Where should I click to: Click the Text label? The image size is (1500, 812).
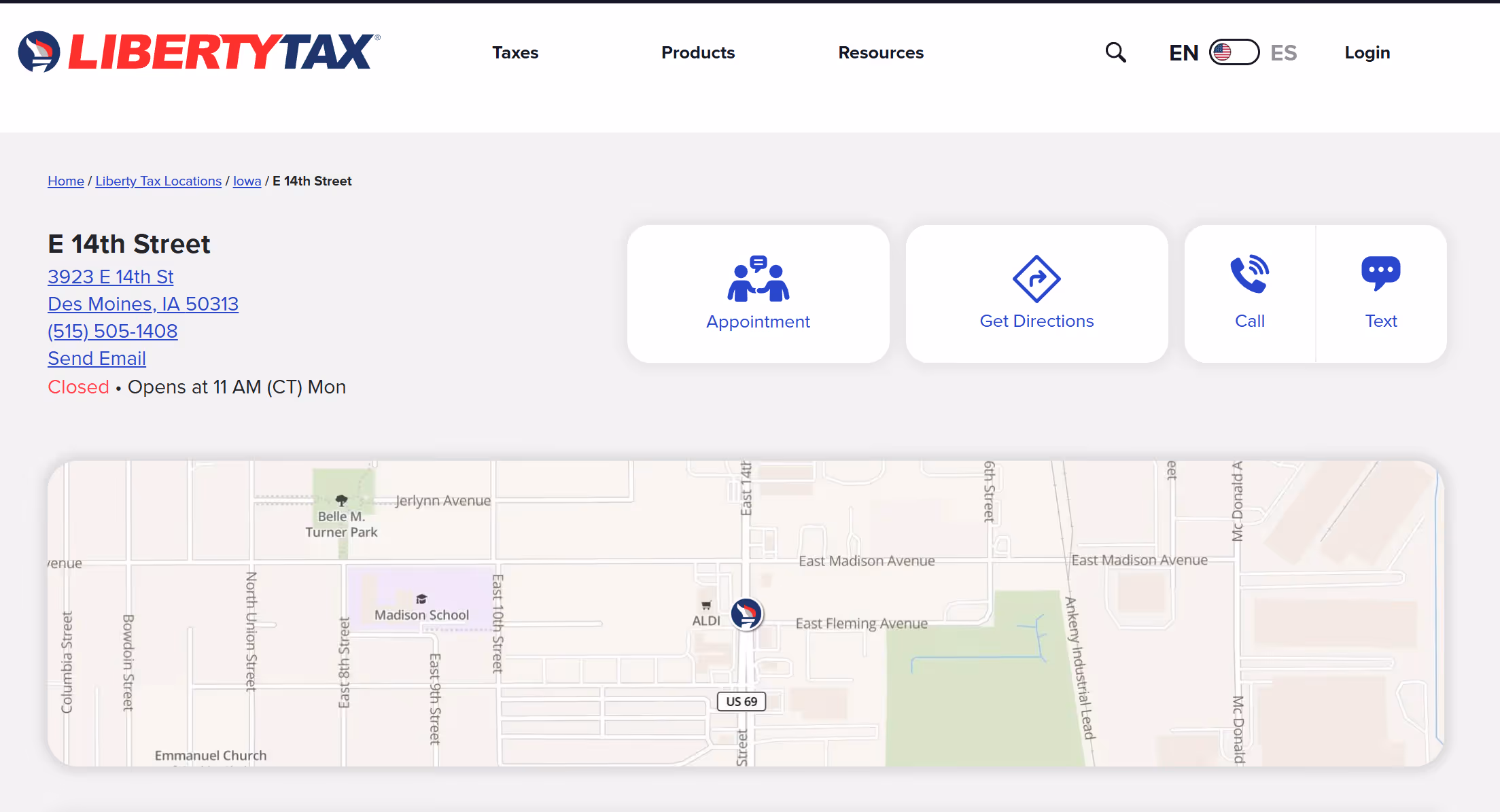pos(1382,321)
